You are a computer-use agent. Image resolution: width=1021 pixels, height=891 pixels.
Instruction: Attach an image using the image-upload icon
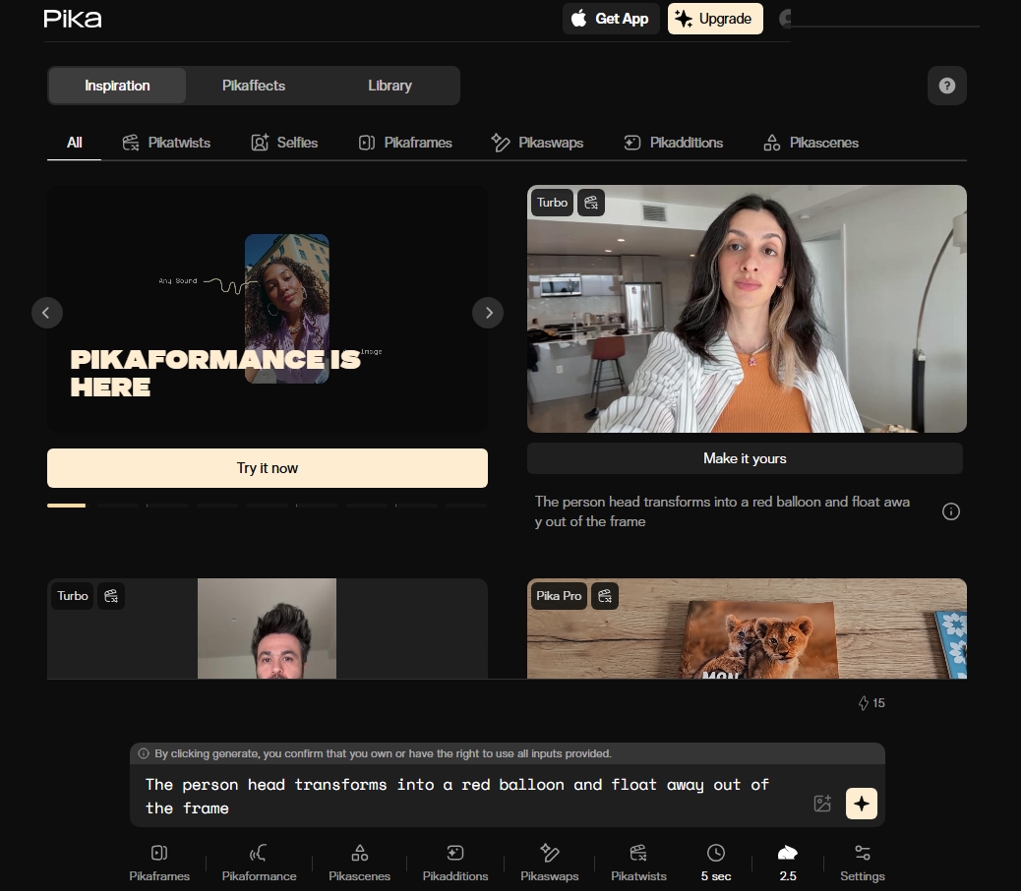[x=822, y=803]
